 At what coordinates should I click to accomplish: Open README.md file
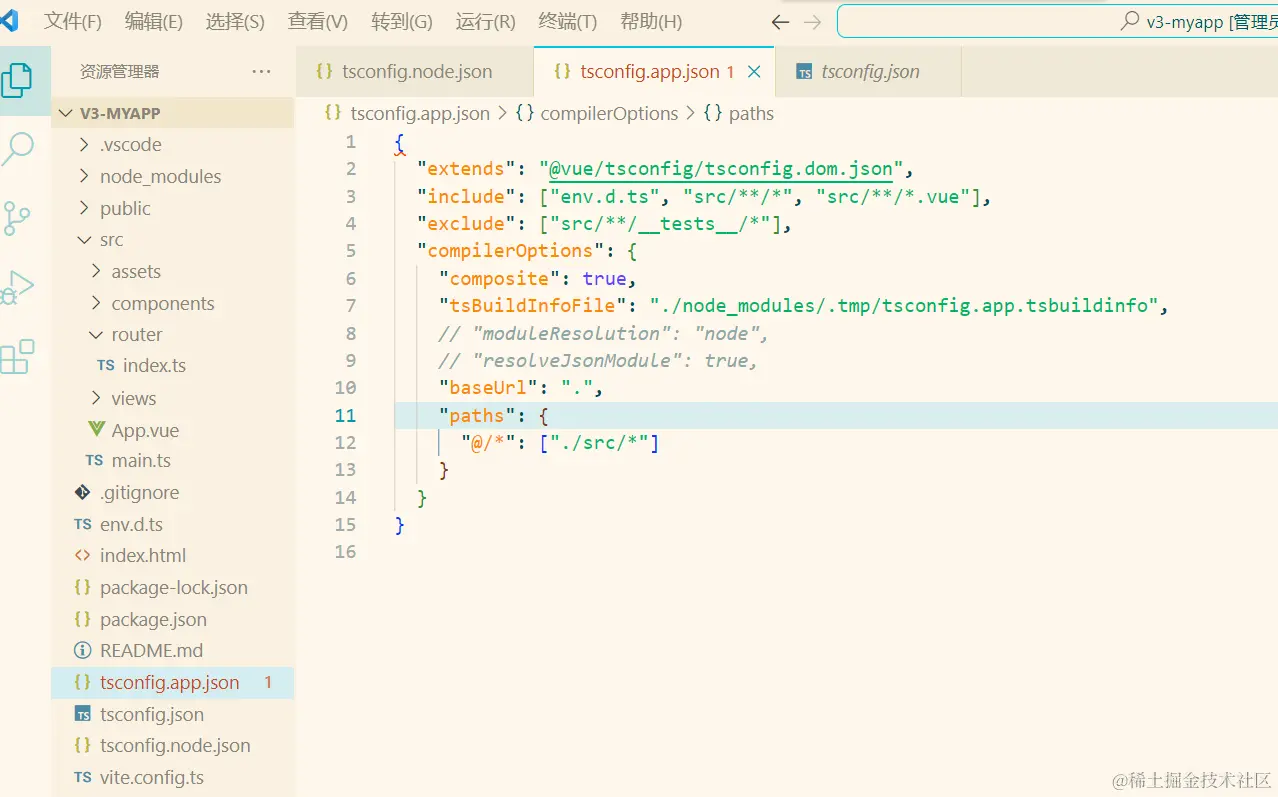click(x=173, y=650)
